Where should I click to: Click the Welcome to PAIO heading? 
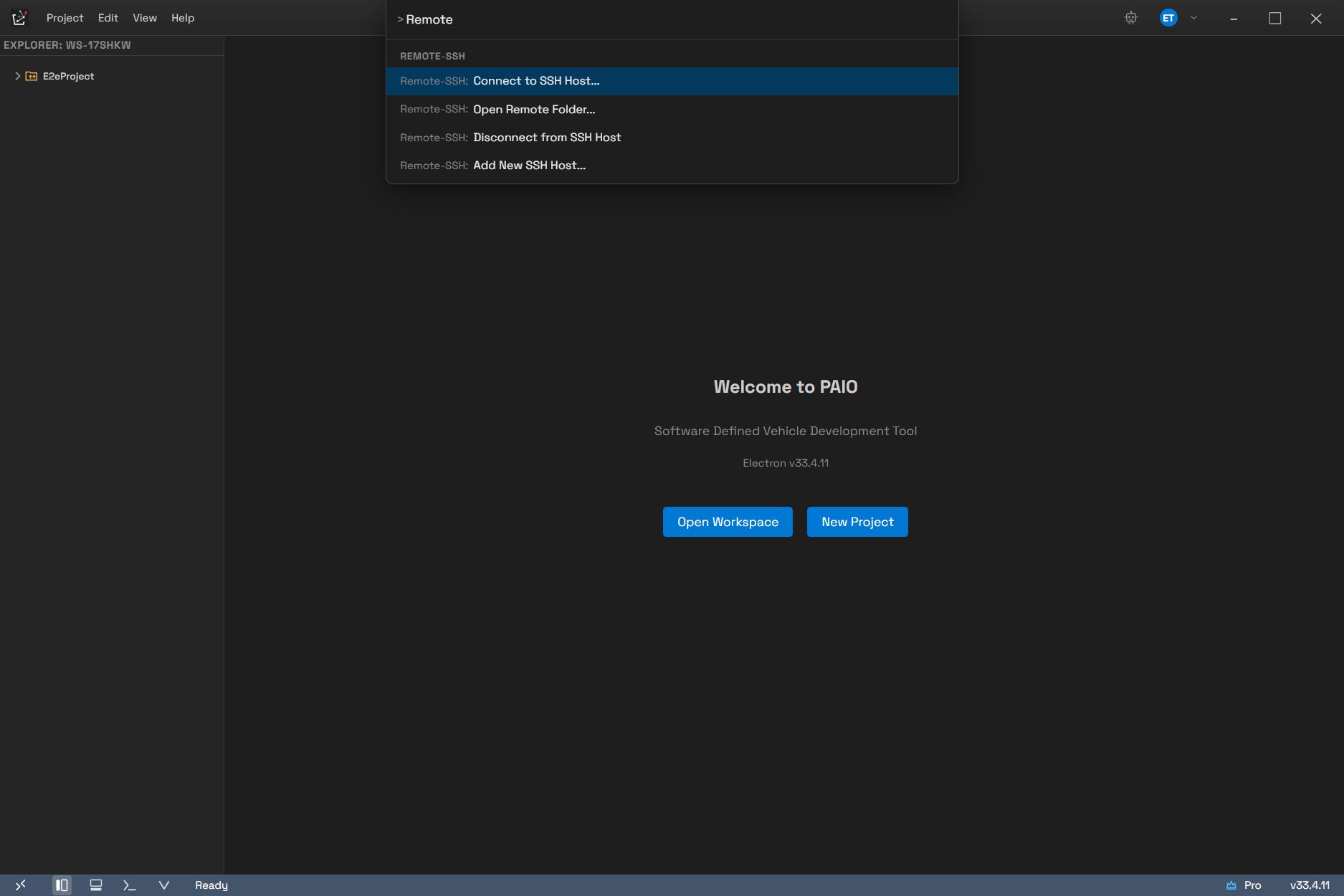[x=786, y=387]
